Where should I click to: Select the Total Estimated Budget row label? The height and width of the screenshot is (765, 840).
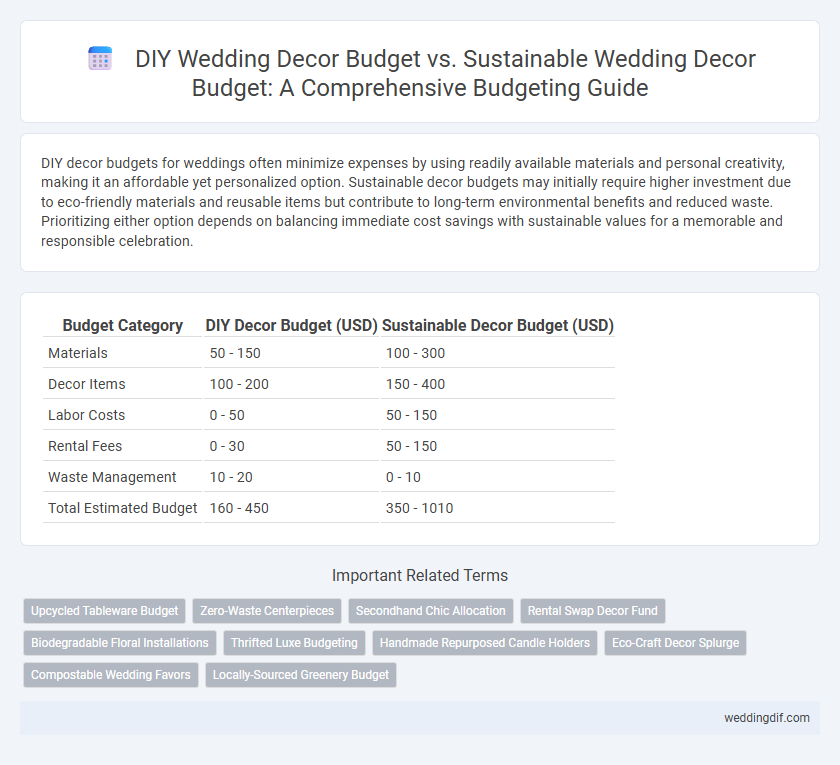point(123,508)
